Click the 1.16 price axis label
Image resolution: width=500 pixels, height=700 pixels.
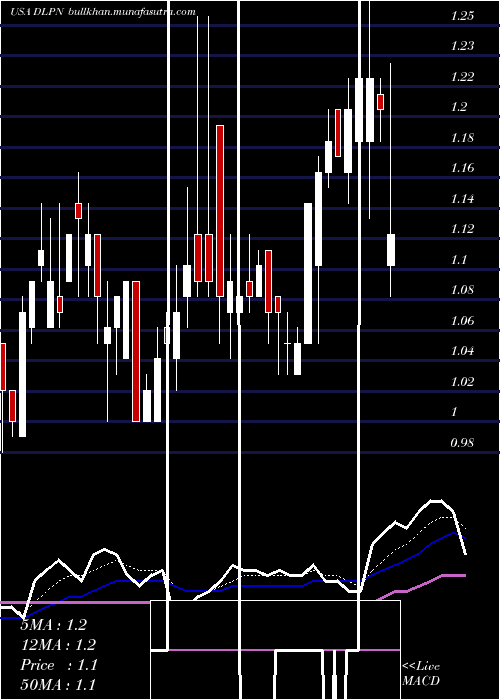462,168
